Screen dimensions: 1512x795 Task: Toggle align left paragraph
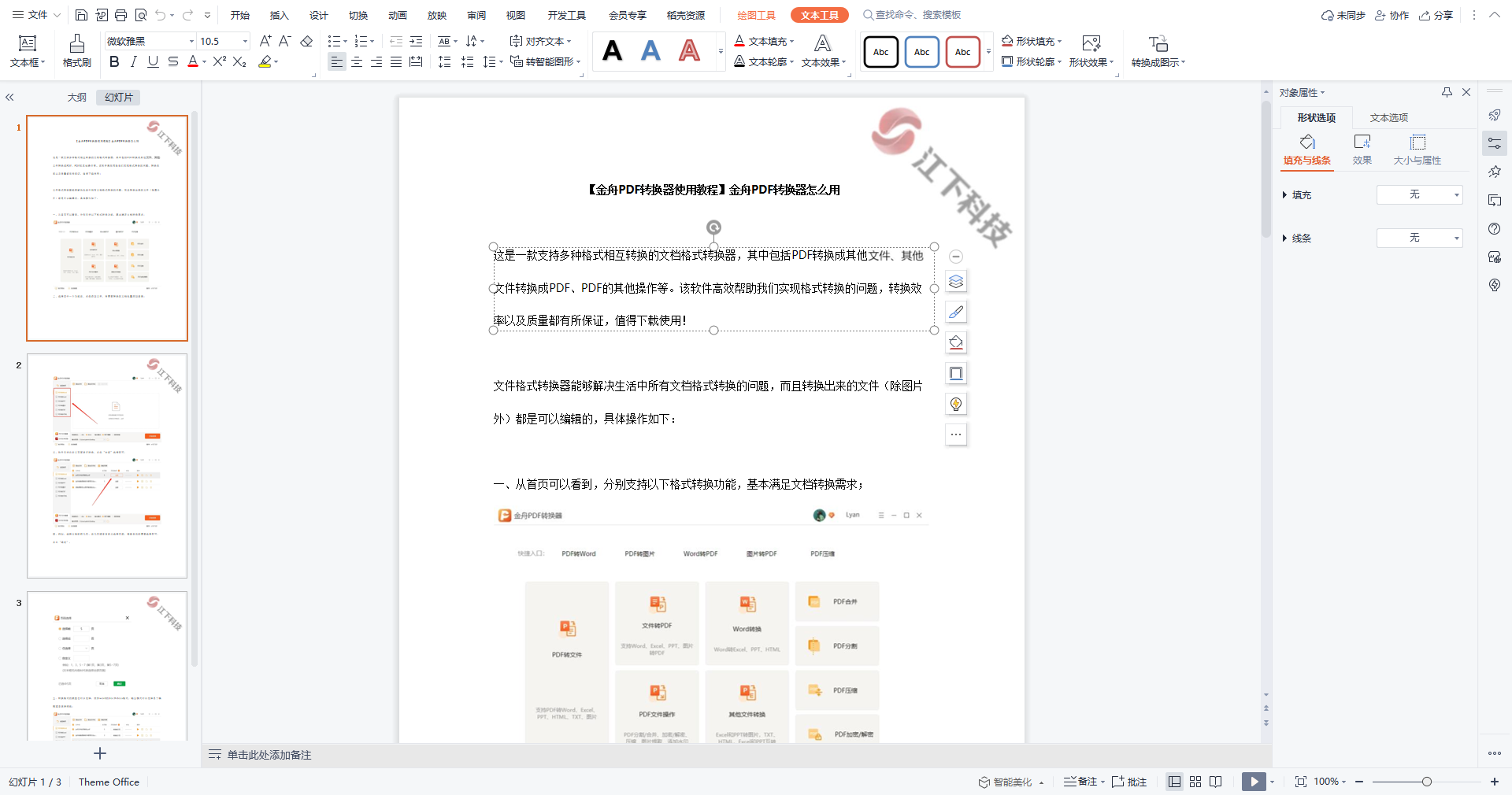point(337,61)
